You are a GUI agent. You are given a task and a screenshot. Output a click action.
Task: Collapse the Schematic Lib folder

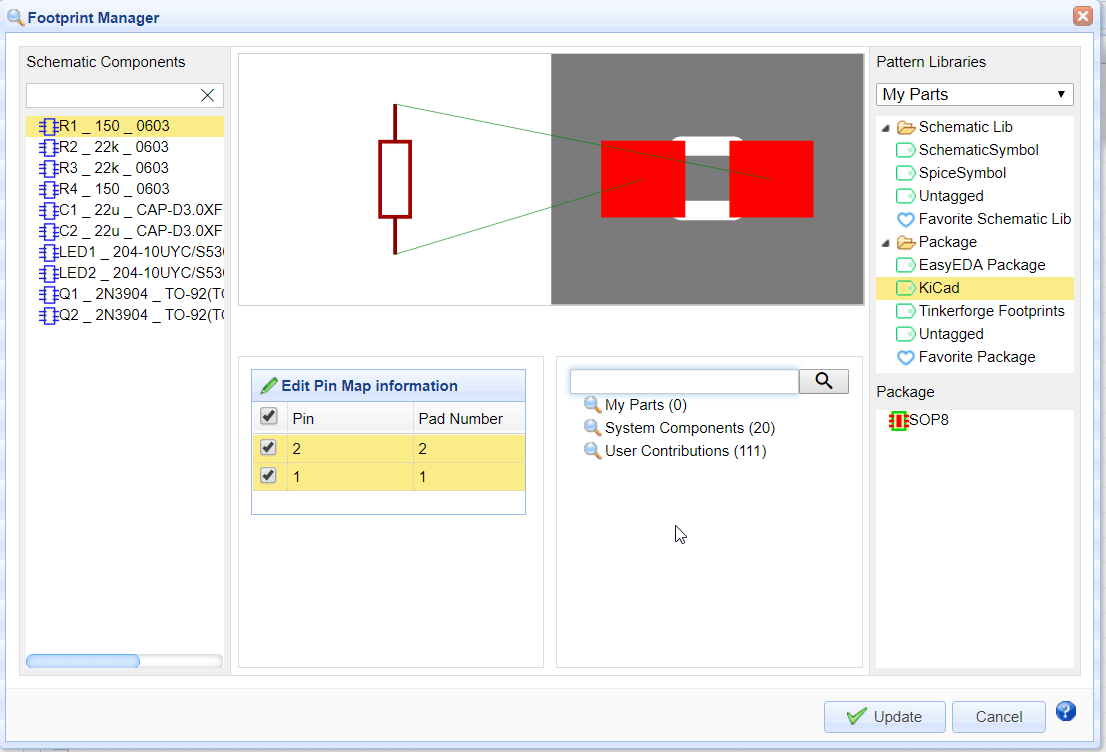point(885,128)
